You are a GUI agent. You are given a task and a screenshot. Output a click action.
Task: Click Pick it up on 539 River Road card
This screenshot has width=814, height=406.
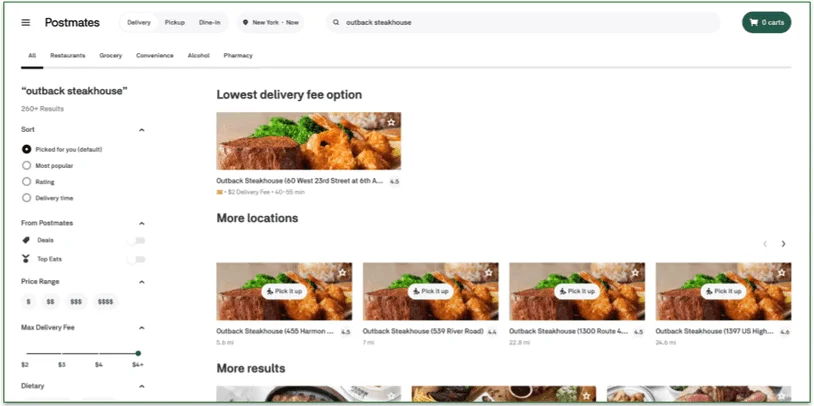pyautogui.click(x=430, y=291)
